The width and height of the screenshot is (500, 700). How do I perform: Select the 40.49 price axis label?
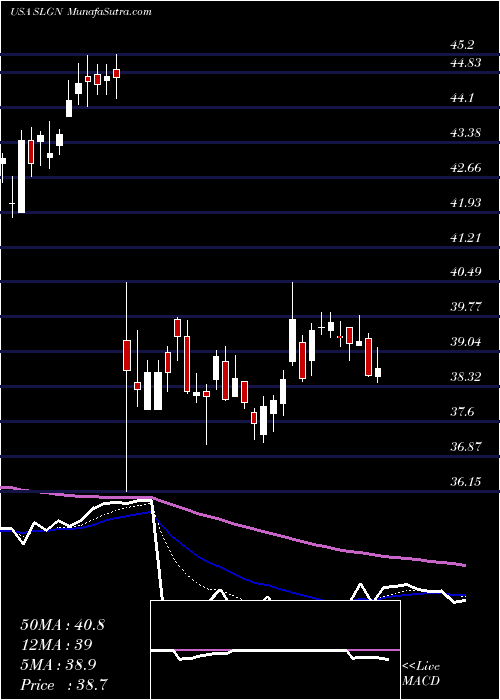coord(466,272)
